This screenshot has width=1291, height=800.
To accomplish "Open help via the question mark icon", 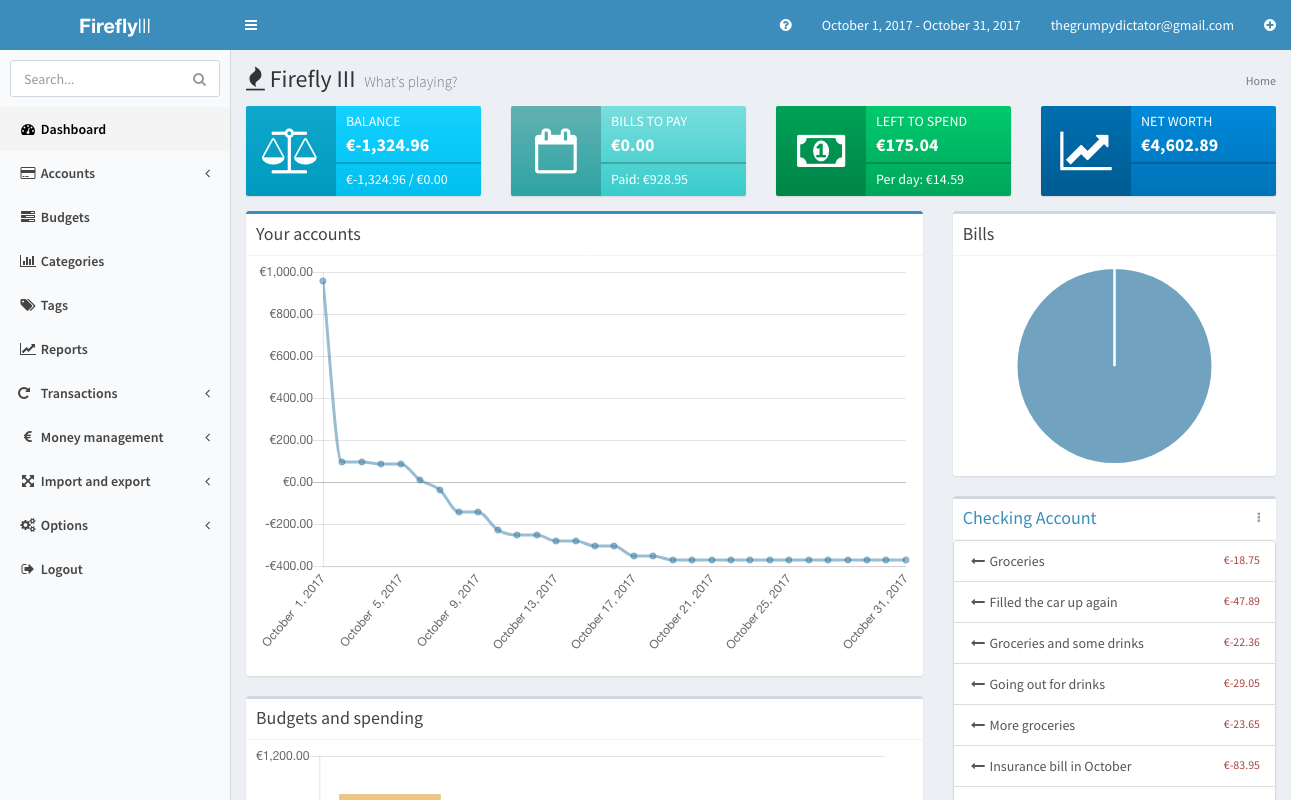I will click(x=786, y=25).
